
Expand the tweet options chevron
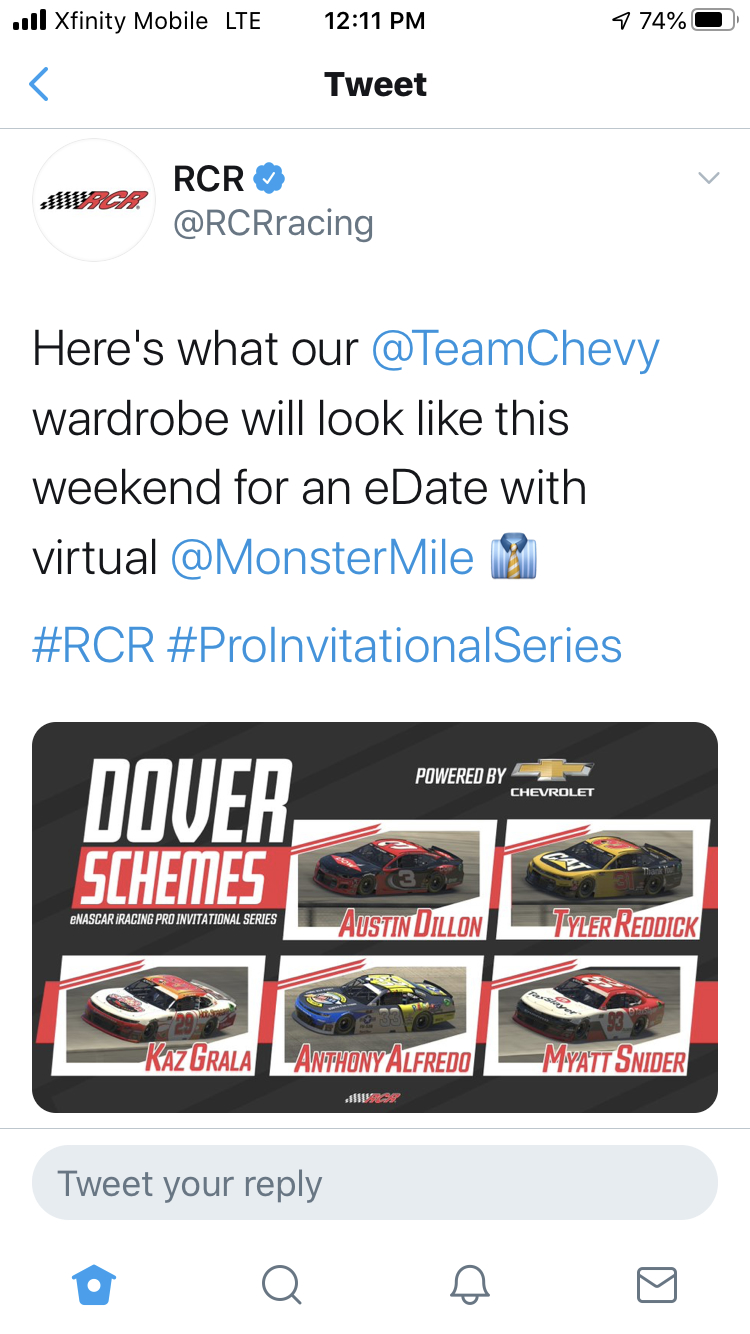pyautogui.click(x=708, y=179)
